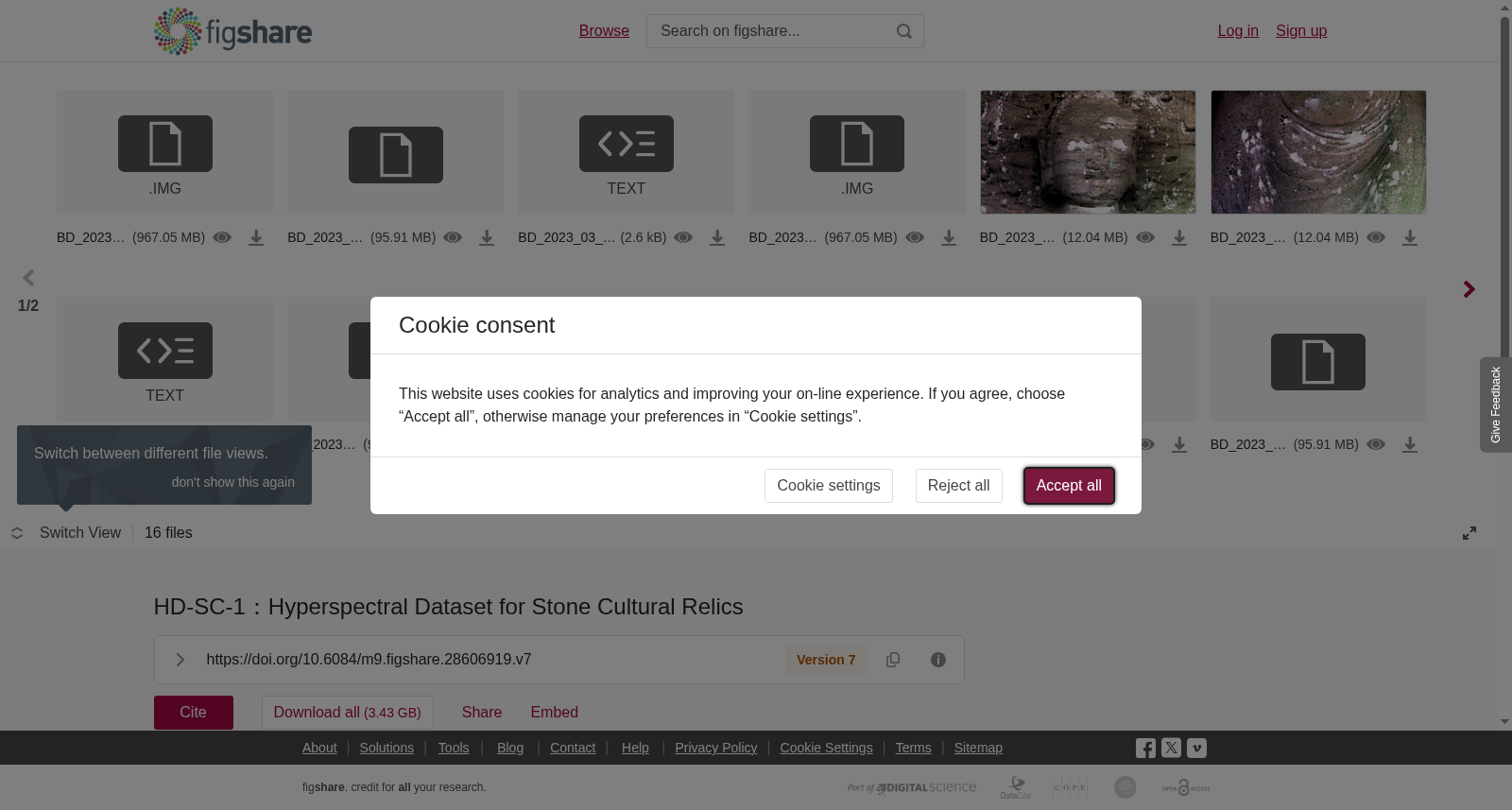1512x810 pixels.
Task: Download the second 967.05 MB .IMG file
Action: (x=949, y=238)
